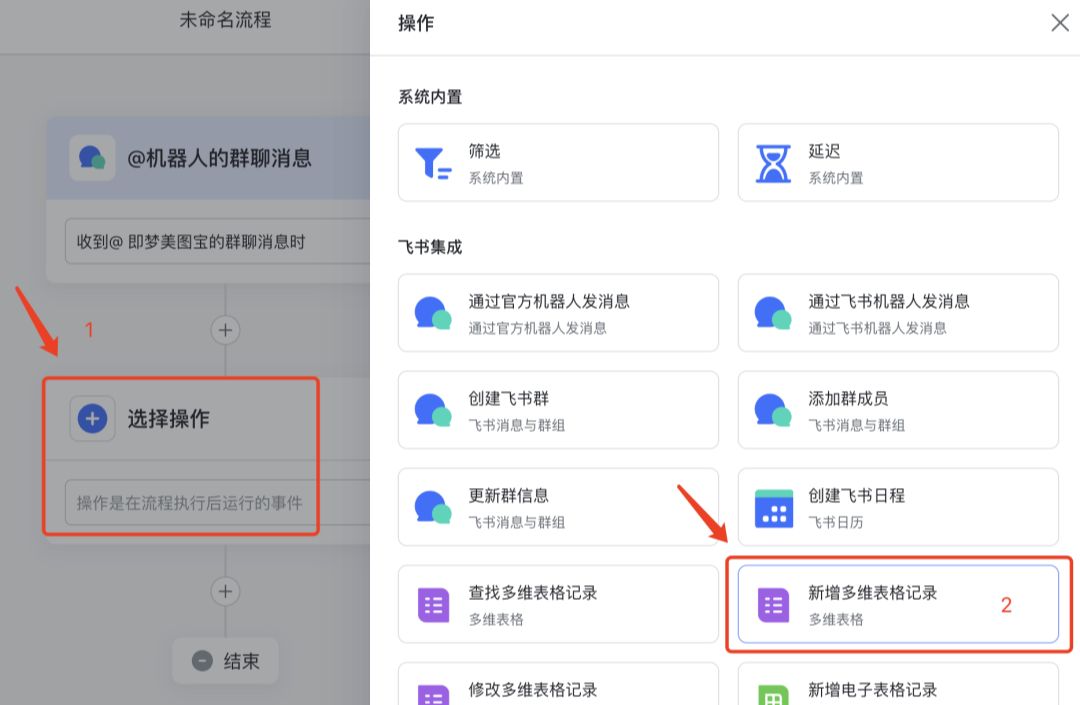The image size is (1080, 705).
Task: Choose the 新增多维表格记录 action card
Action: (x=897, y=604)
